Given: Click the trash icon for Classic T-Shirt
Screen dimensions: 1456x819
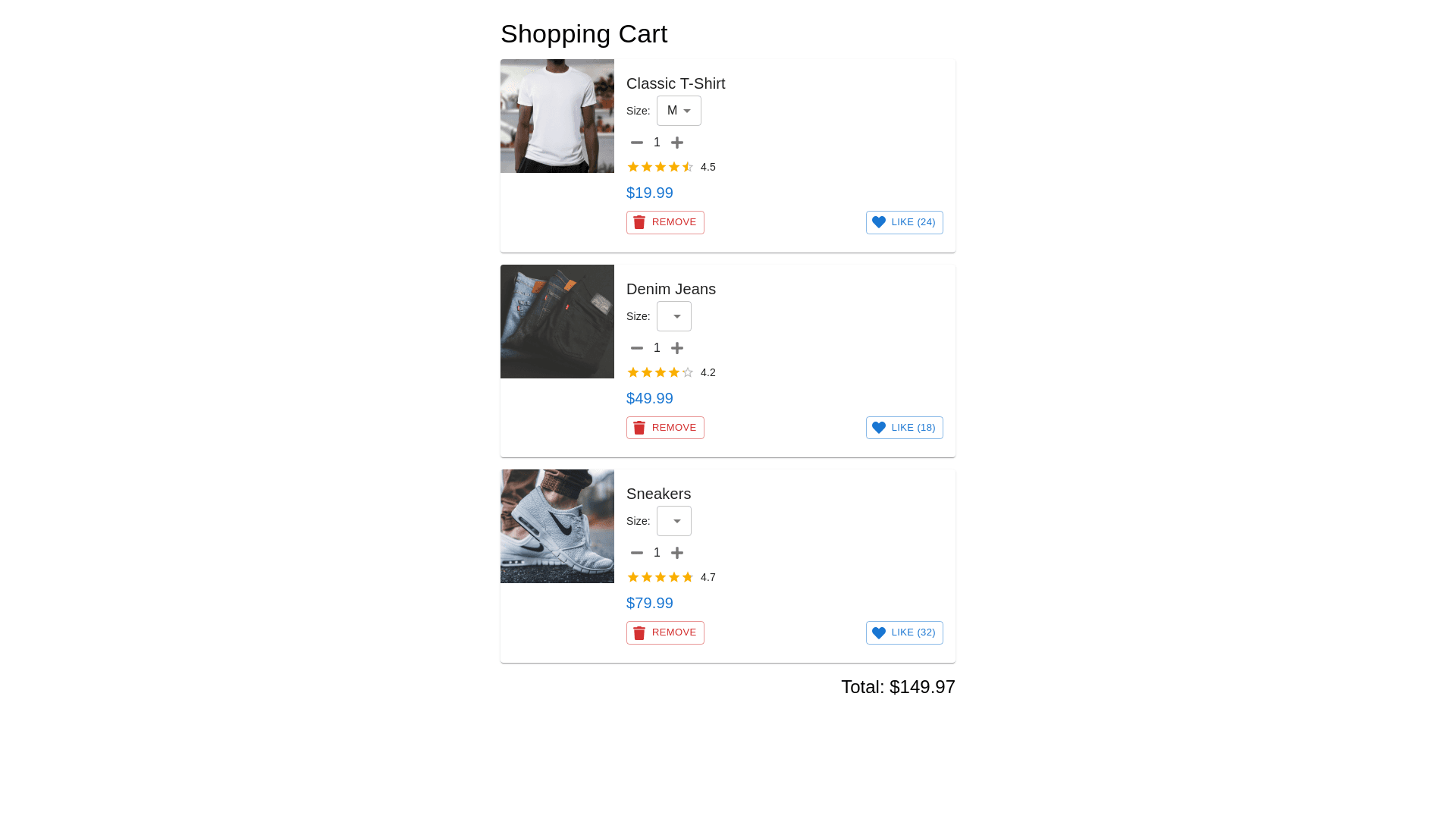Looking at the screenshot, I should 639,222.
